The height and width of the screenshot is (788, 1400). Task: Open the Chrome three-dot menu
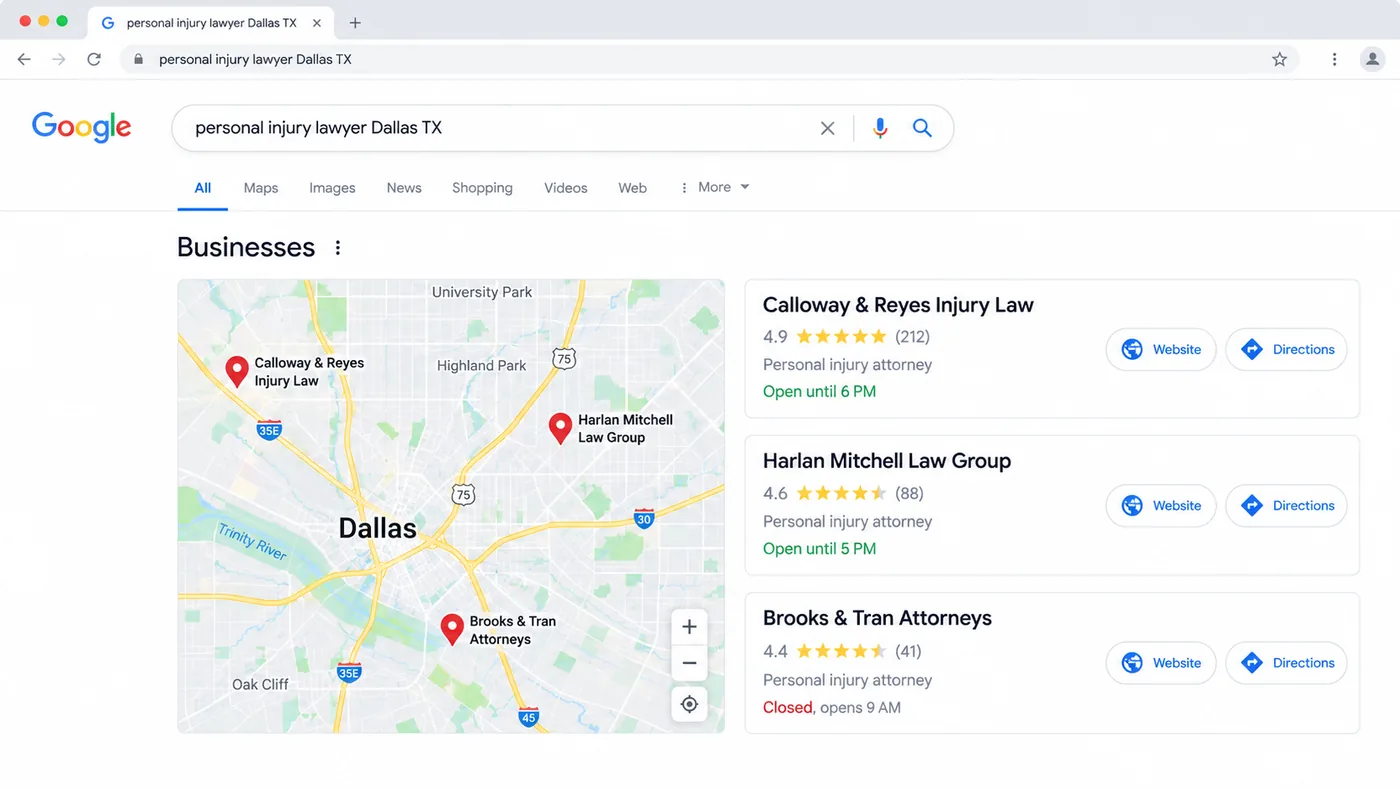(1334, 59)
